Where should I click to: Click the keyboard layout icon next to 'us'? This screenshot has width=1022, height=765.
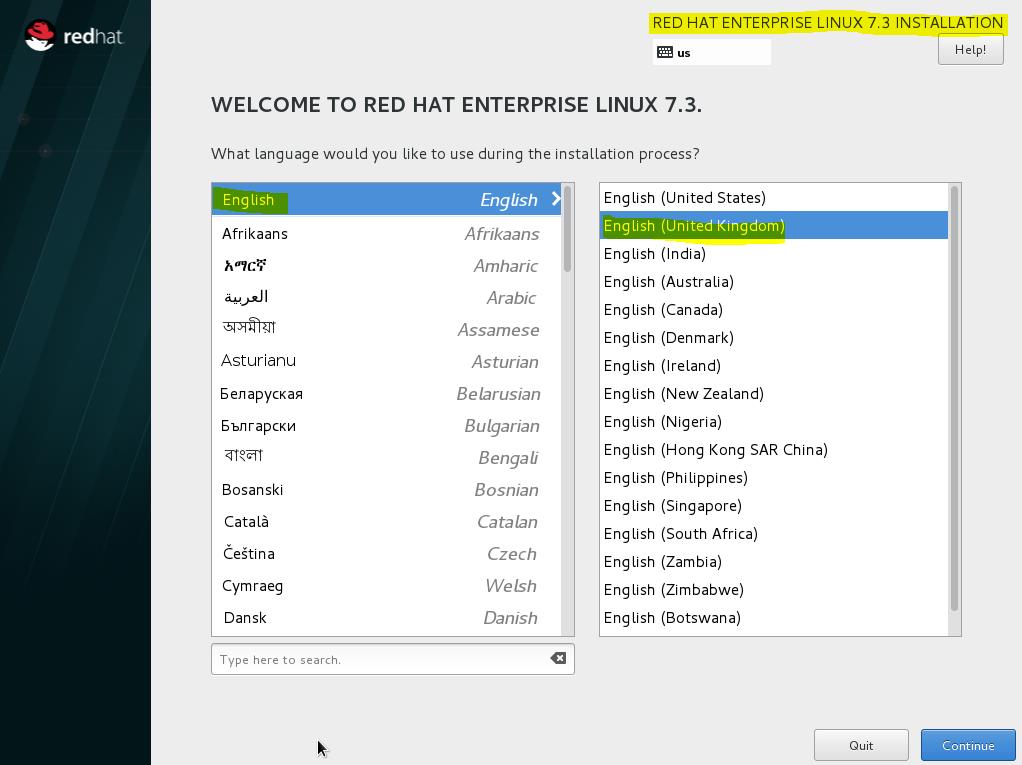pos(664,52)
